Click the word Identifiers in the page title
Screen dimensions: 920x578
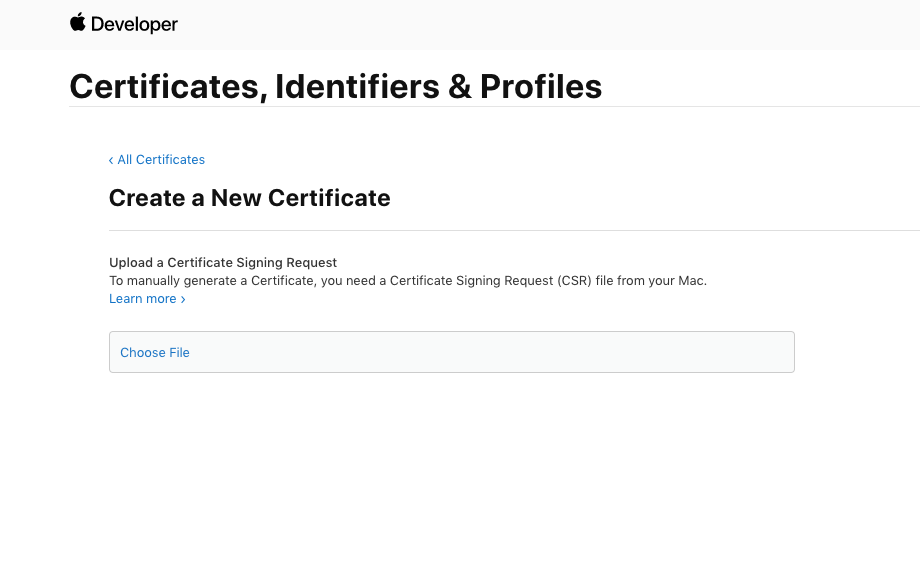click(357, 87)
